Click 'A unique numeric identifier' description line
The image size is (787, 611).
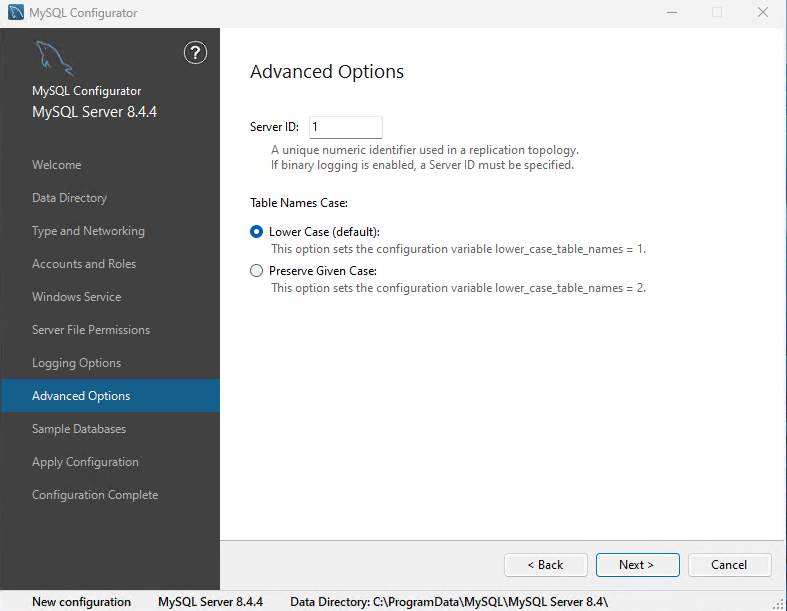[425, 150]
